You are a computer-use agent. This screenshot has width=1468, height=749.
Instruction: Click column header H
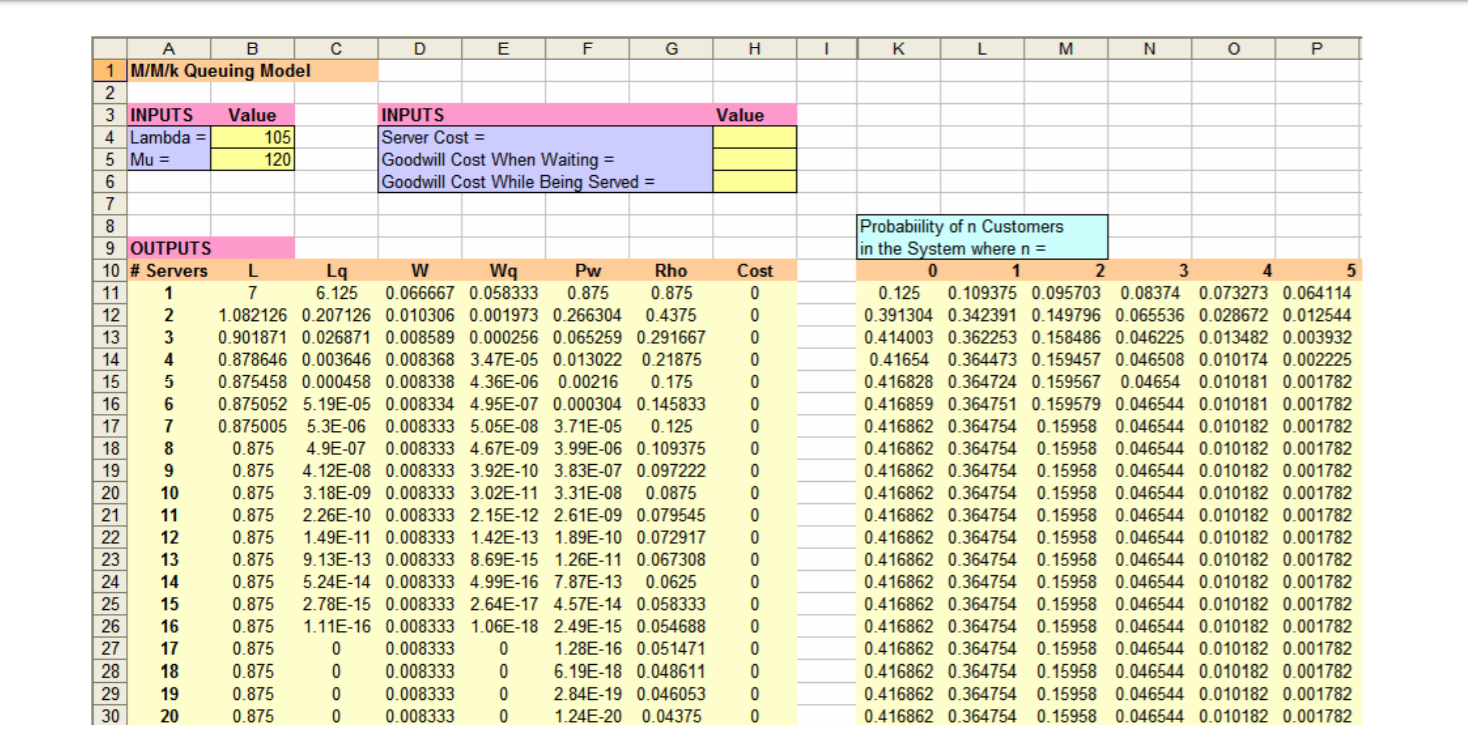(x=755, y=48)
